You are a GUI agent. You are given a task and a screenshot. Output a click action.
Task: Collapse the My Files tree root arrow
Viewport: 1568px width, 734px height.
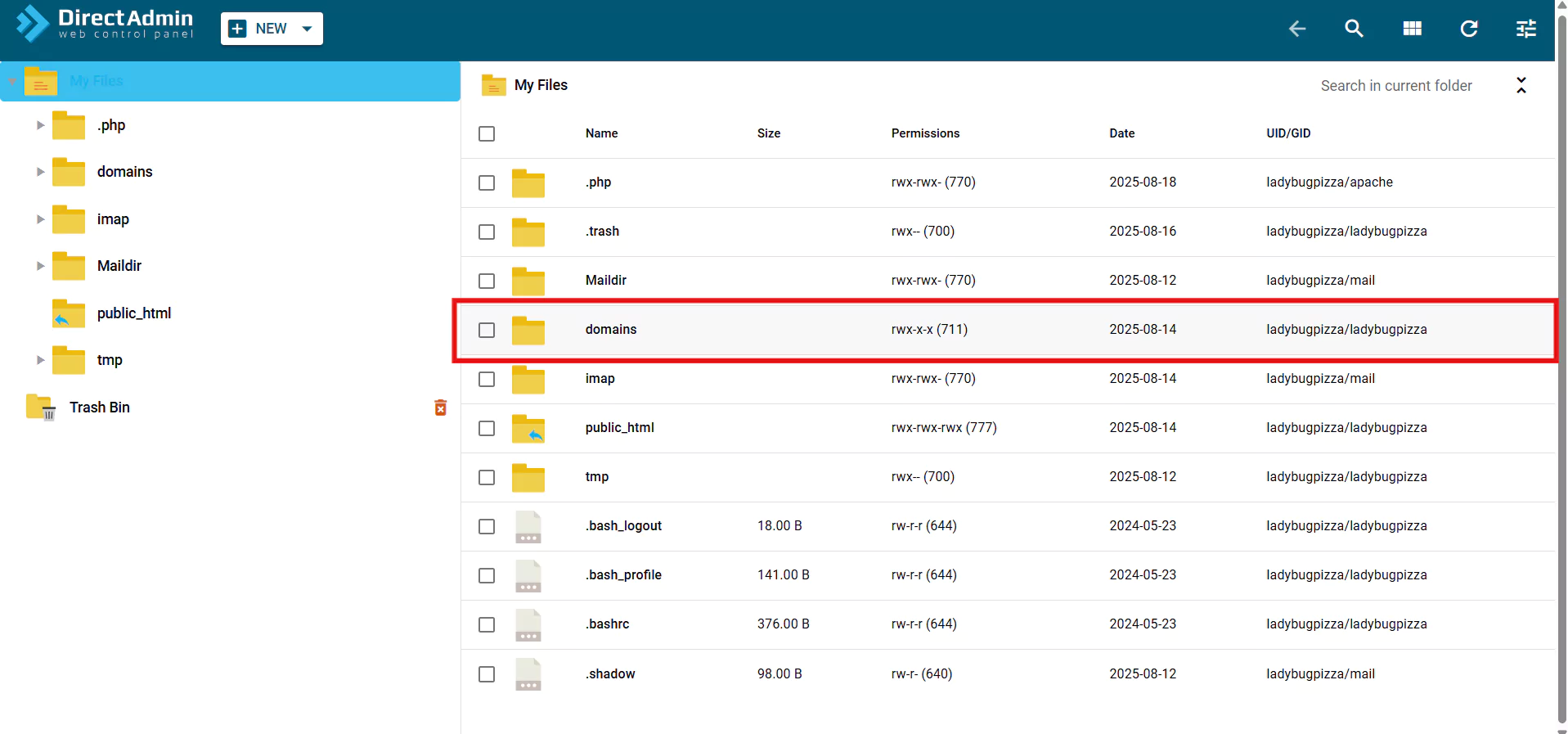tap(12, 82)
